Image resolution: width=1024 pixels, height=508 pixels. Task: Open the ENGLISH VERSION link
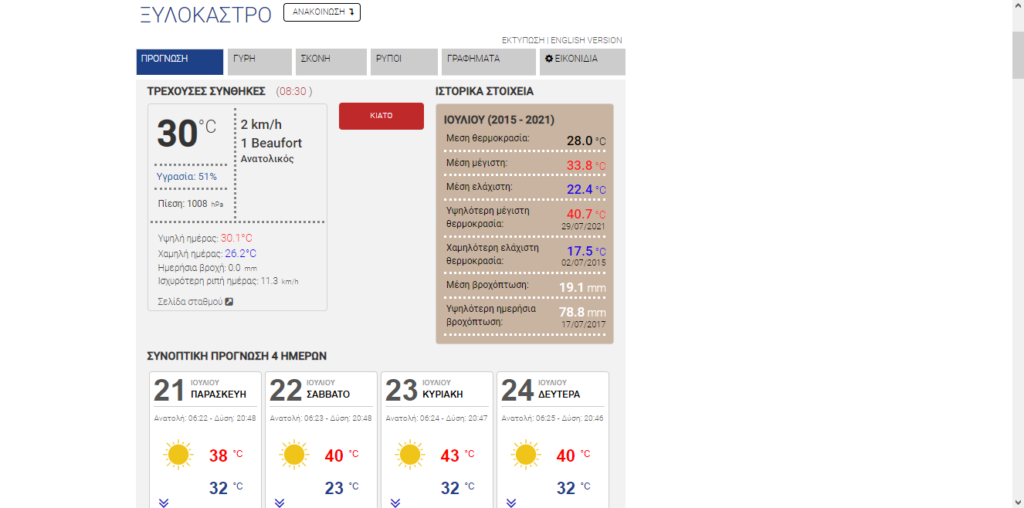tap(586, 40)
